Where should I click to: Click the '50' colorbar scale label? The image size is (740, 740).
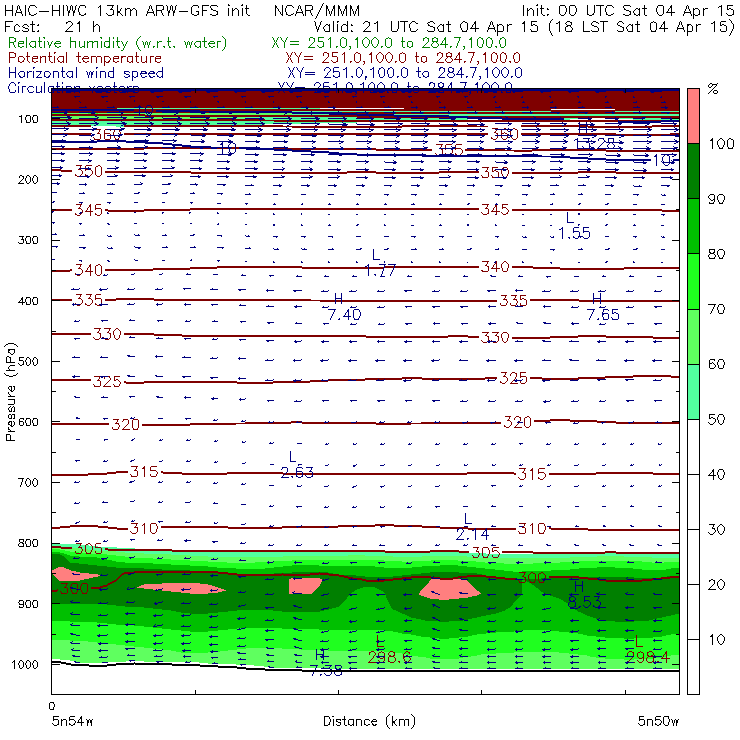click(x=717, y=420)
